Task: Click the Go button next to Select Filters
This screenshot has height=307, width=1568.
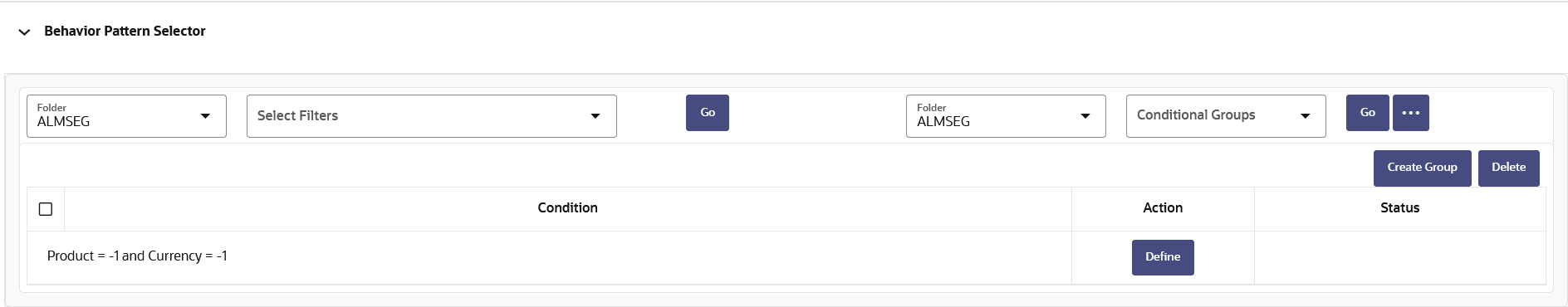Action: pos(708,113)
